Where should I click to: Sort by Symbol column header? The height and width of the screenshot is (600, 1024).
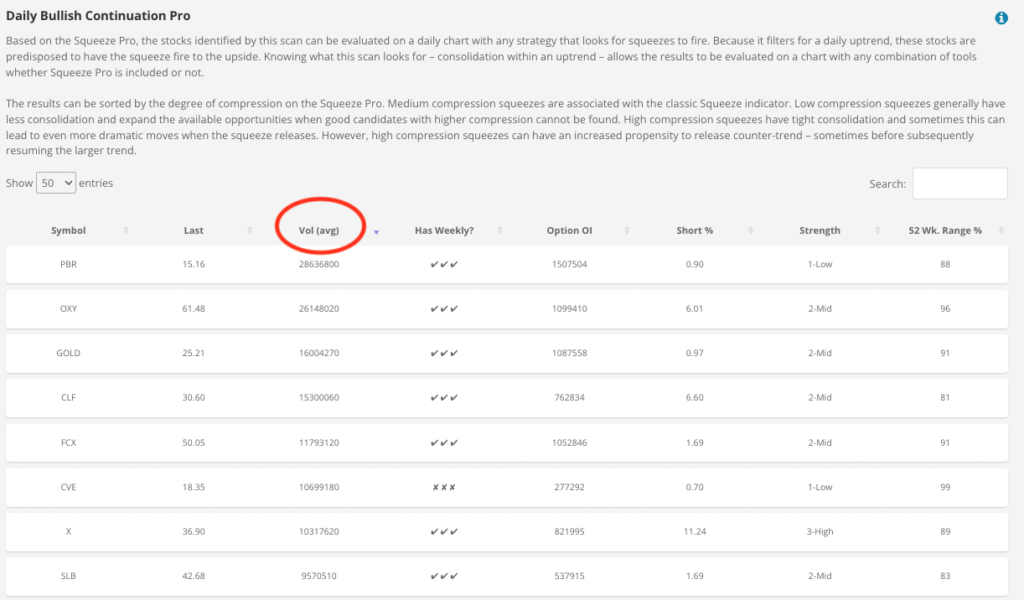tap(69, 230)
